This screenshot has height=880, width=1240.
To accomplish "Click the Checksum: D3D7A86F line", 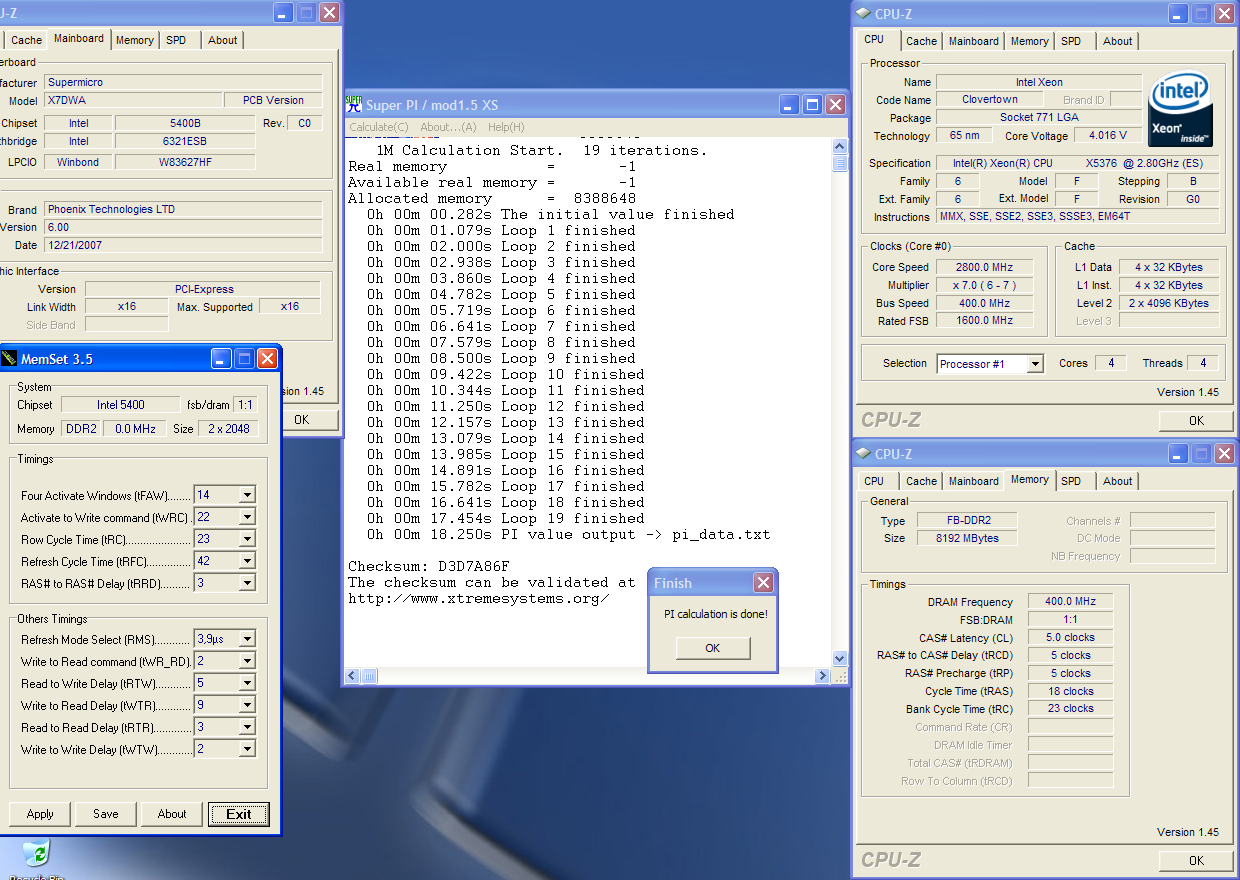I will click(429, 566).
